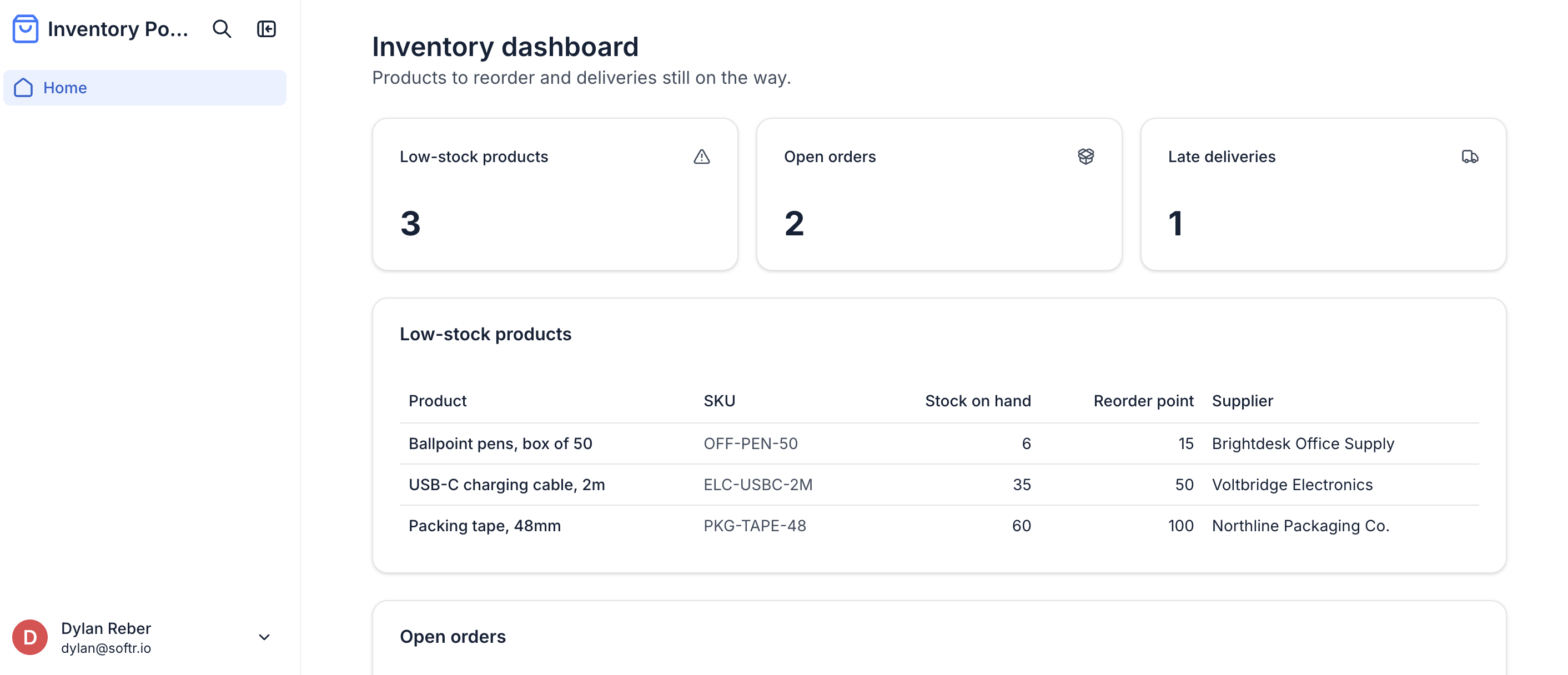Click reorder point value 100
Image resolution: width=1568 pixels, height=675 pixels.
pyautogui.click(x=1180, y=526)
